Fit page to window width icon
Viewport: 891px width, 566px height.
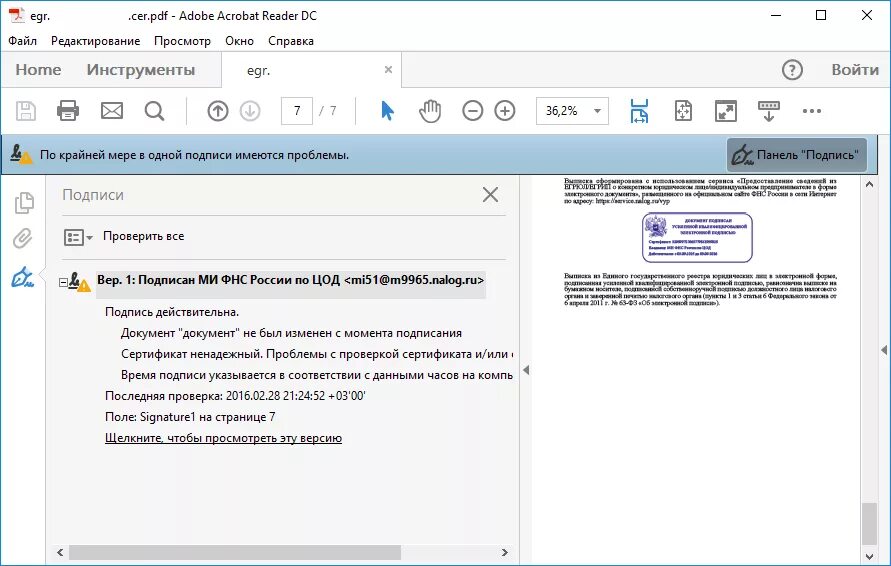[x=639, y=111]
